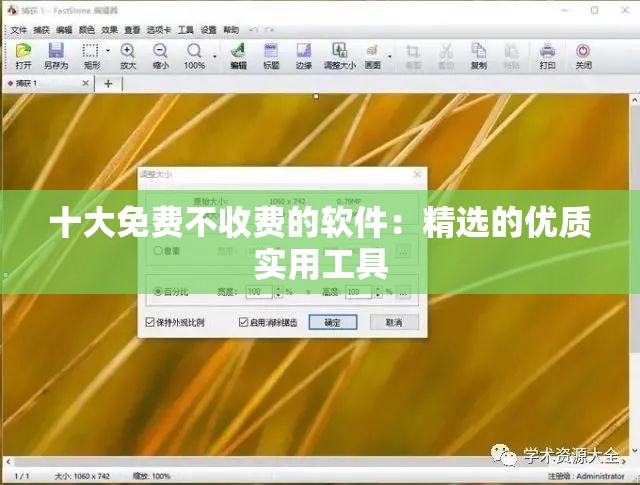Screen dimensions: 640x485
Task: Open the 画图 paint tool icon
Action: (372, 56)
